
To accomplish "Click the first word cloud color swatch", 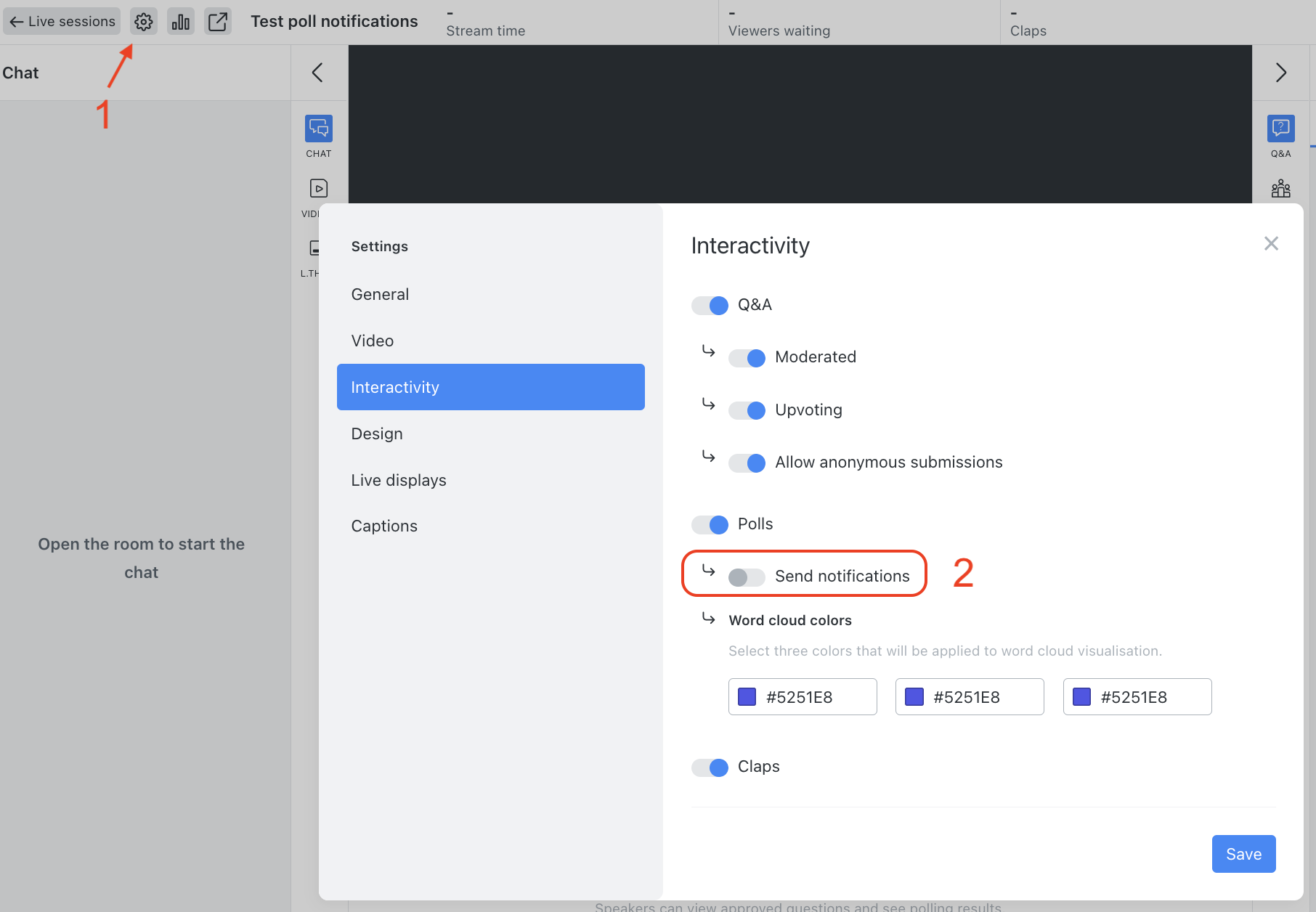I will tap(747, 697).
